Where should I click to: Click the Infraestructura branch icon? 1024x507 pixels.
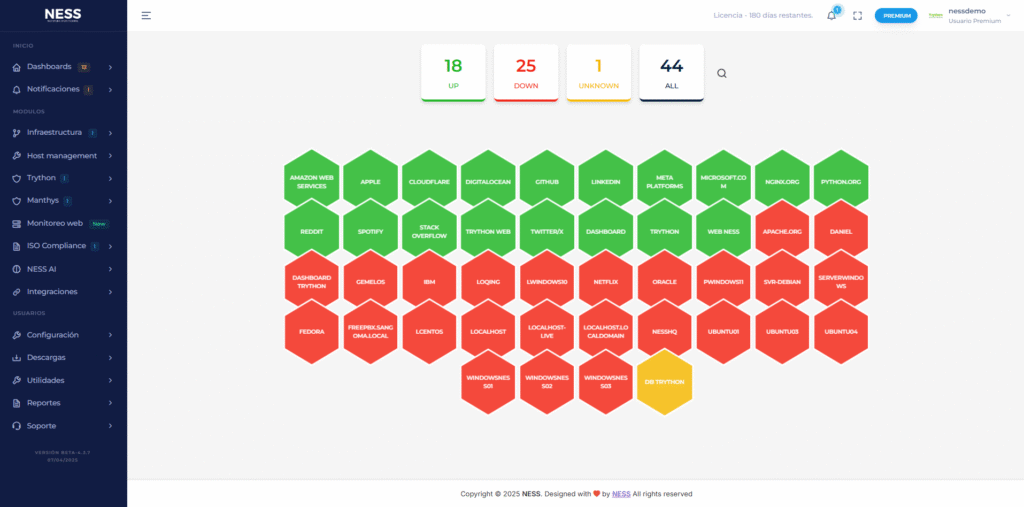(17, 133)
